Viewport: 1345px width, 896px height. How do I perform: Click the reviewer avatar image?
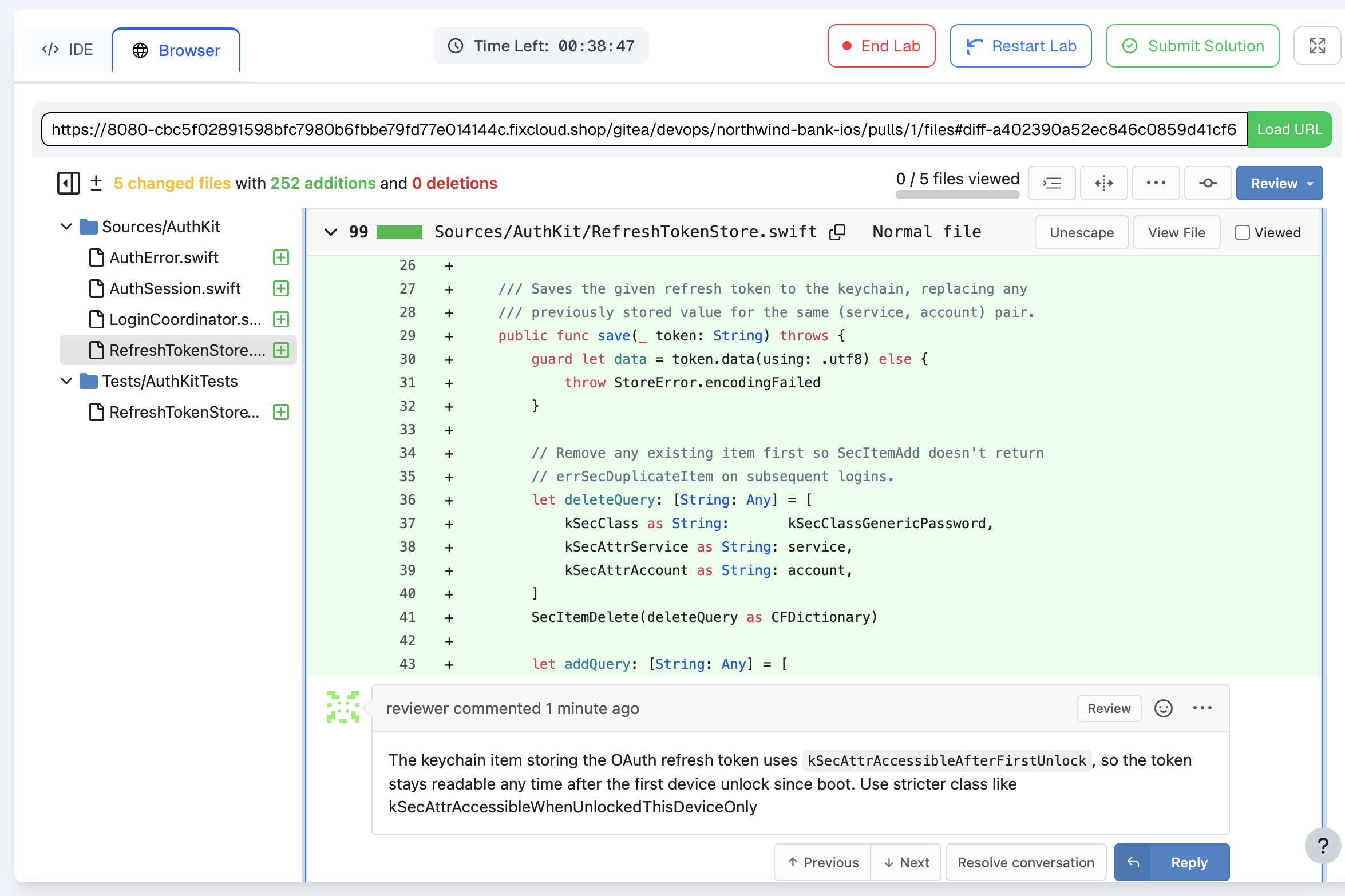(343, 707)
